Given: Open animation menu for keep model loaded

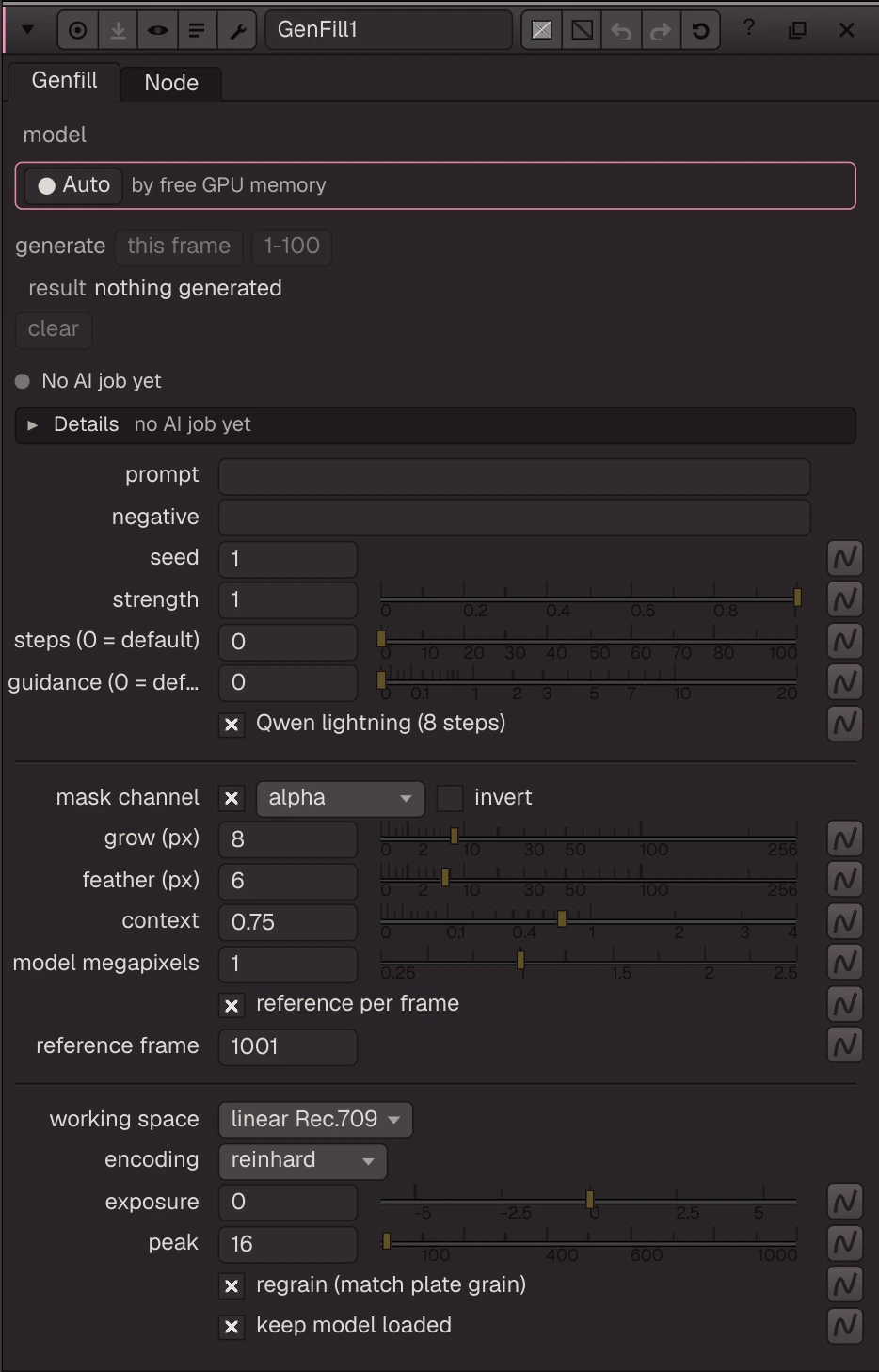Looking at the screenshot, I should 845,1326.
